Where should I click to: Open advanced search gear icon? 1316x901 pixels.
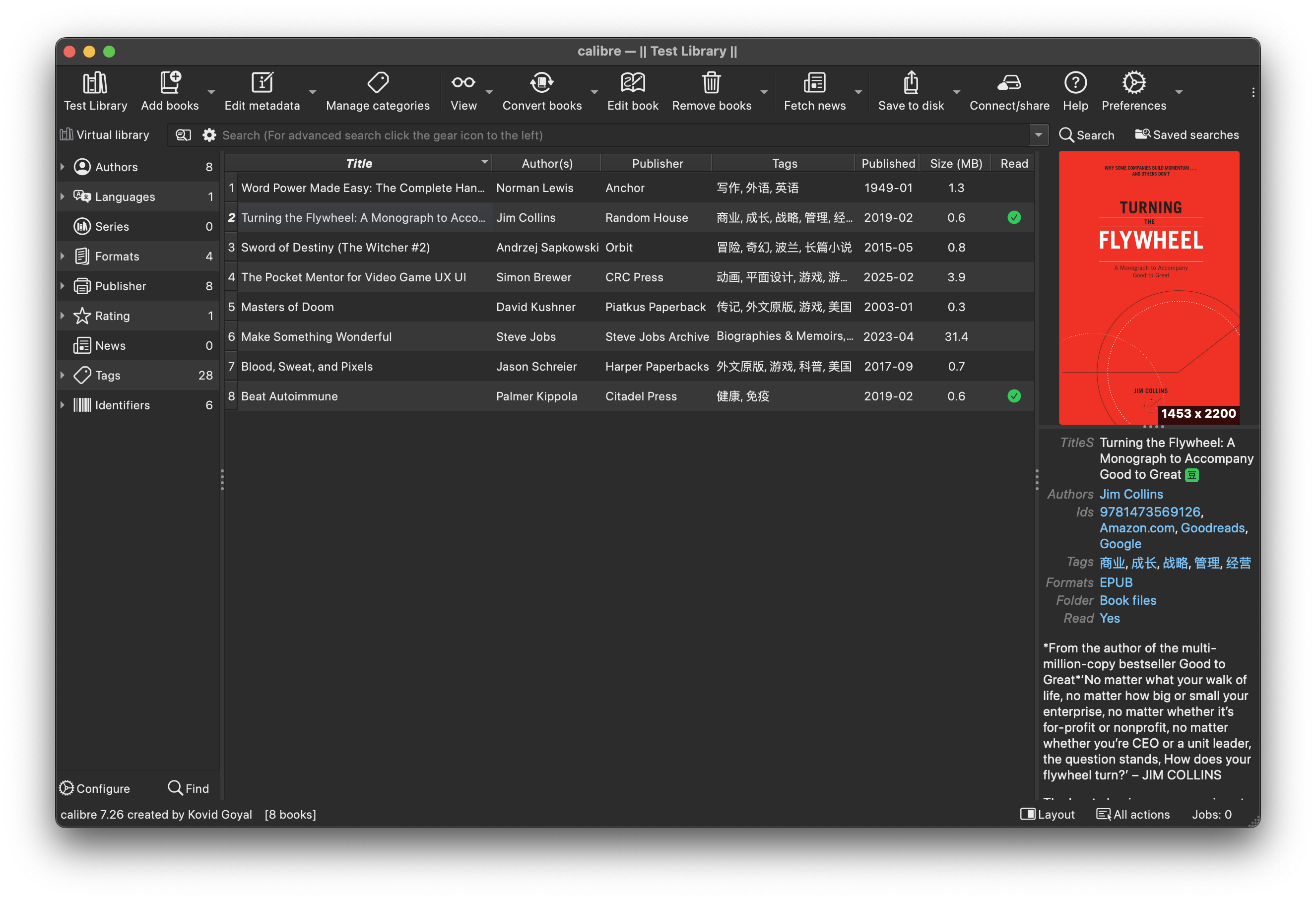tap(209, 135)
